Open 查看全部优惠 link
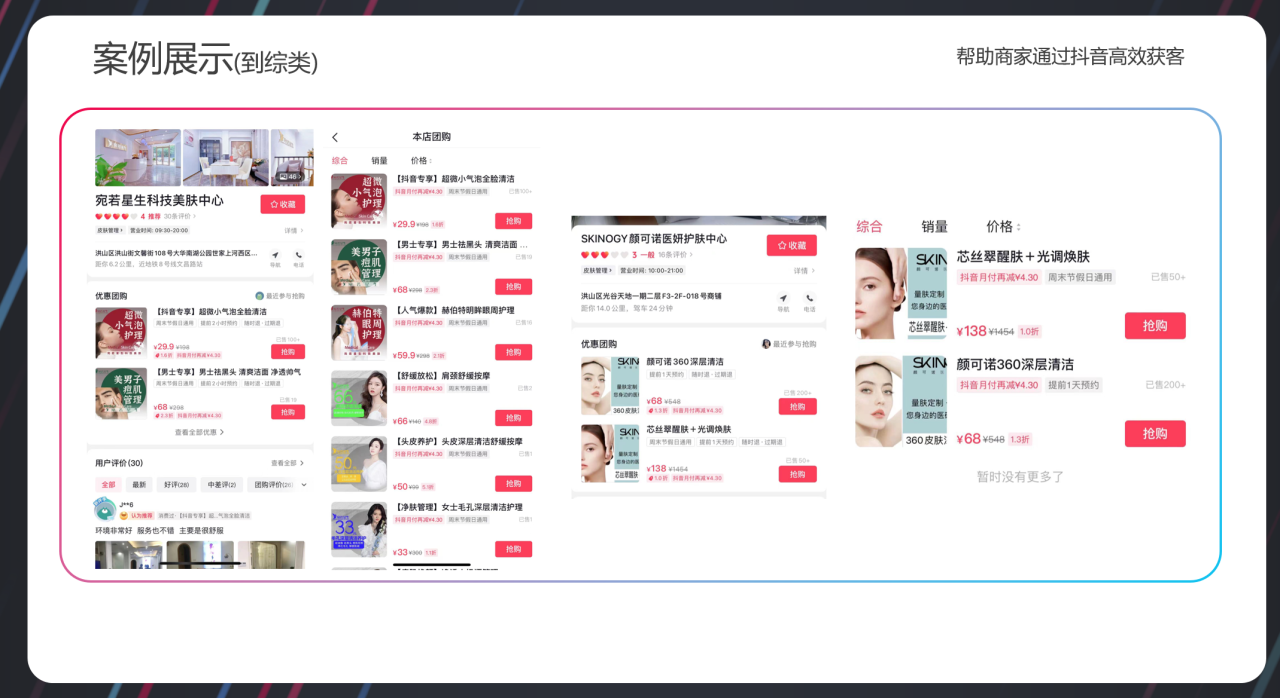This screenshot has height=698, width=1280. (x=199, y=432)
